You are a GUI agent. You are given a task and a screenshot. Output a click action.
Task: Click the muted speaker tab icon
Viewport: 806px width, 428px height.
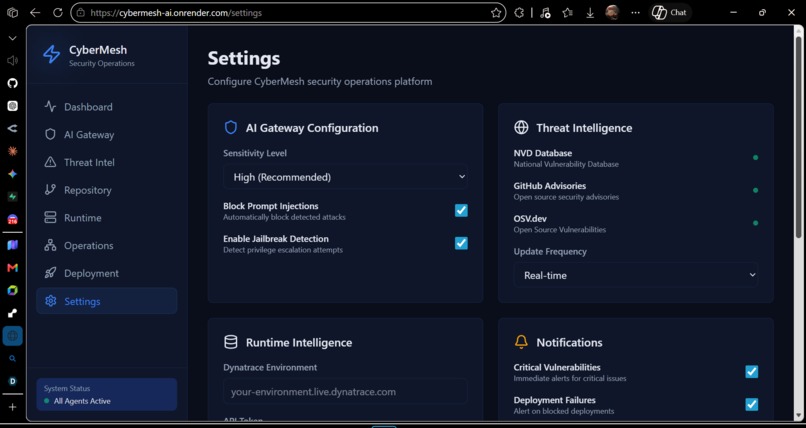pyautogui.click(x=12, y=61)
